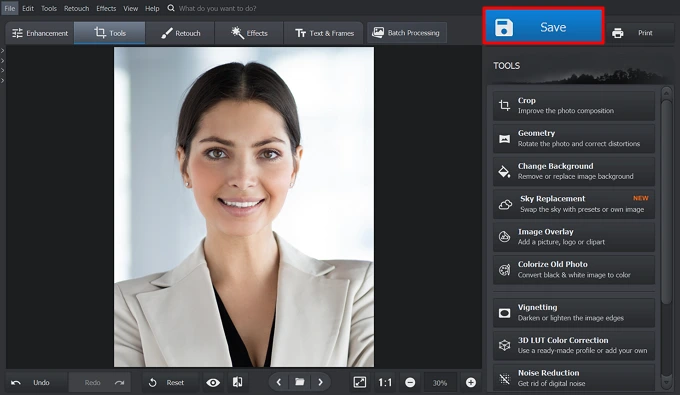Screen dimensions: 680x395
Task: Toggle the before/after split compare icon
Action: pos(237,382)
